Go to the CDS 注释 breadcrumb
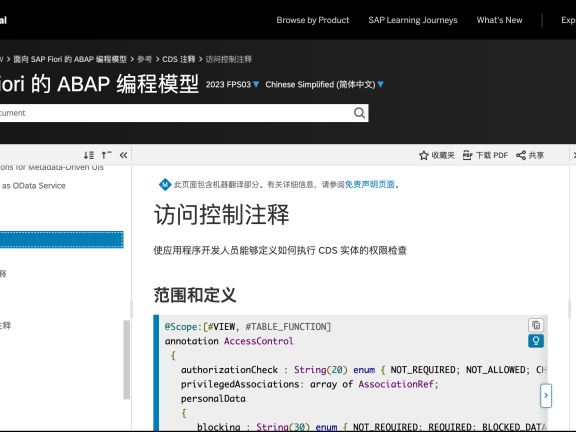The width and height of the screenshot is (576, 432). (179, 59)
